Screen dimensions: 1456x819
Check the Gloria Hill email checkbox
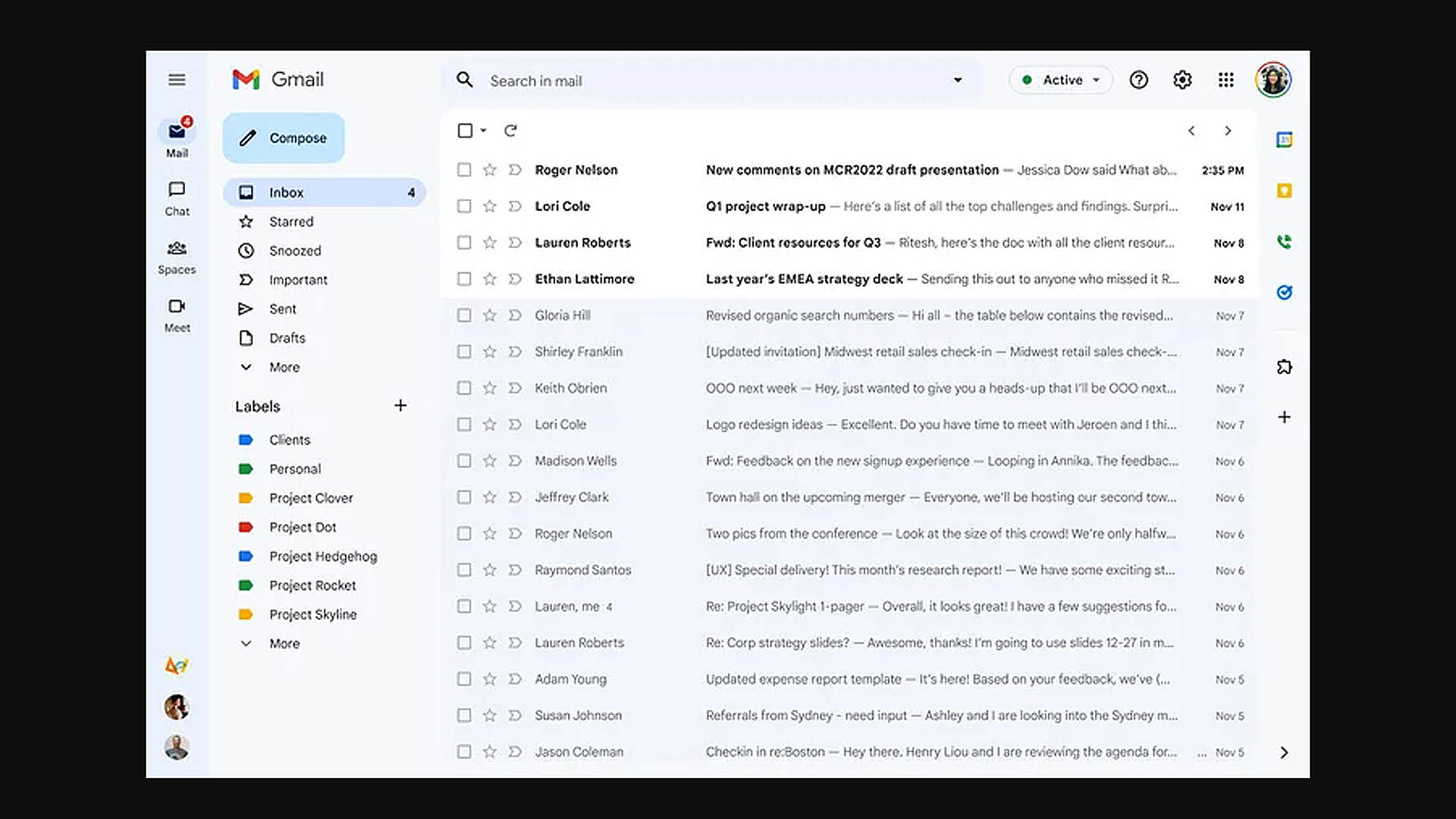(464, 315)
